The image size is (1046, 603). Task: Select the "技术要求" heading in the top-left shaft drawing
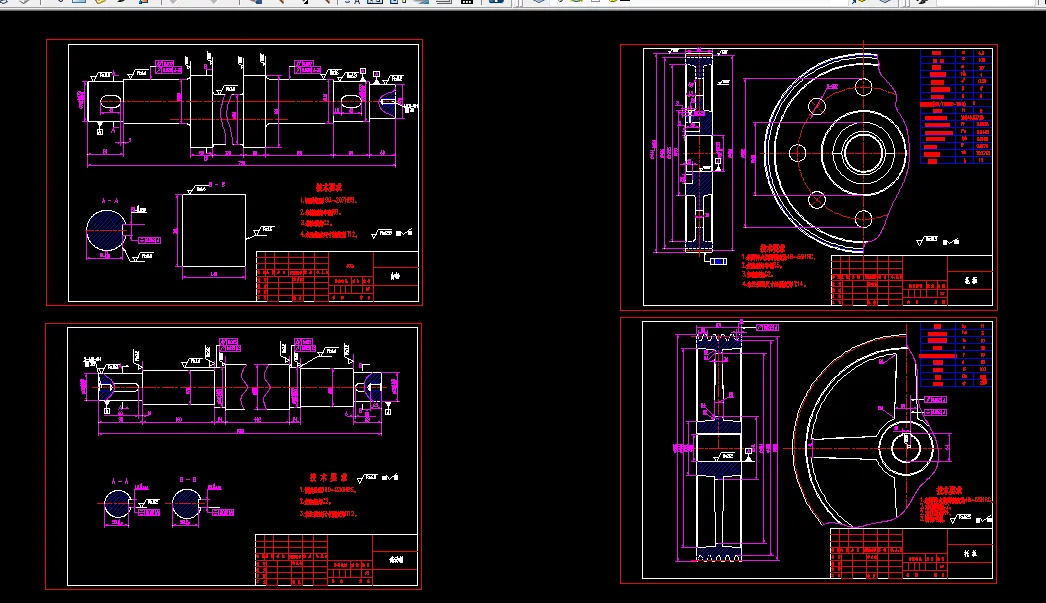[329, 188]
